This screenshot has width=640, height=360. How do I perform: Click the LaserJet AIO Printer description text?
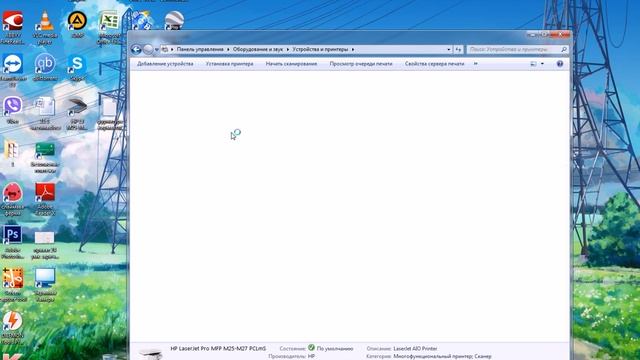click(415, 349)
